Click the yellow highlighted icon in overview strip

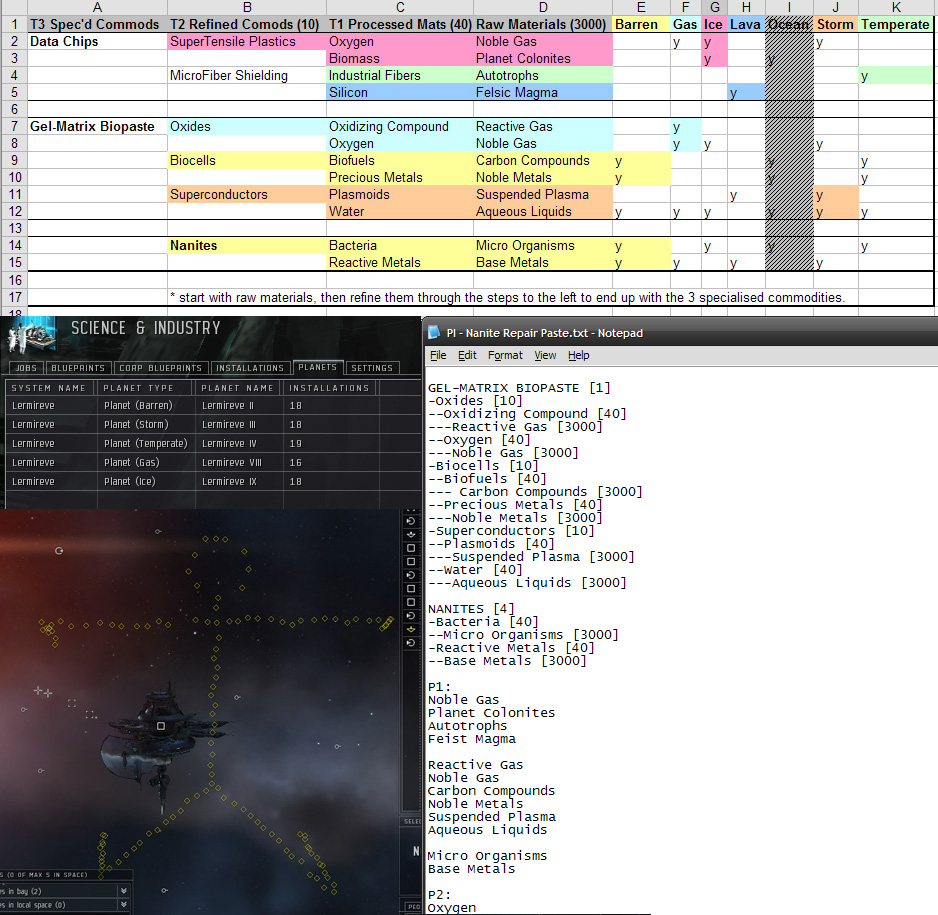(411, 629)
